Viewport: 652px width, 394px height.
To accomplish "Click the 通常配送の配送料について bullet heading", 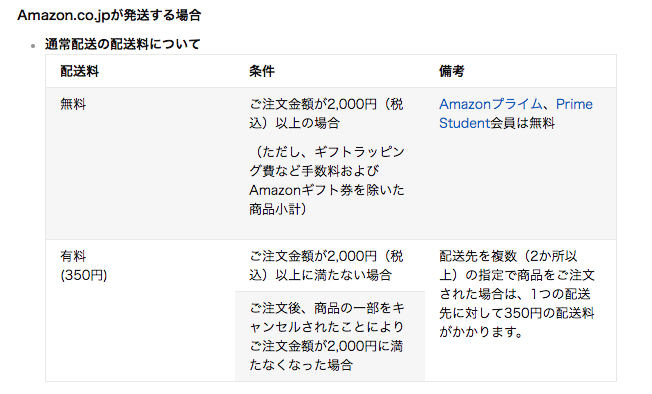I will tap(123, 44).
